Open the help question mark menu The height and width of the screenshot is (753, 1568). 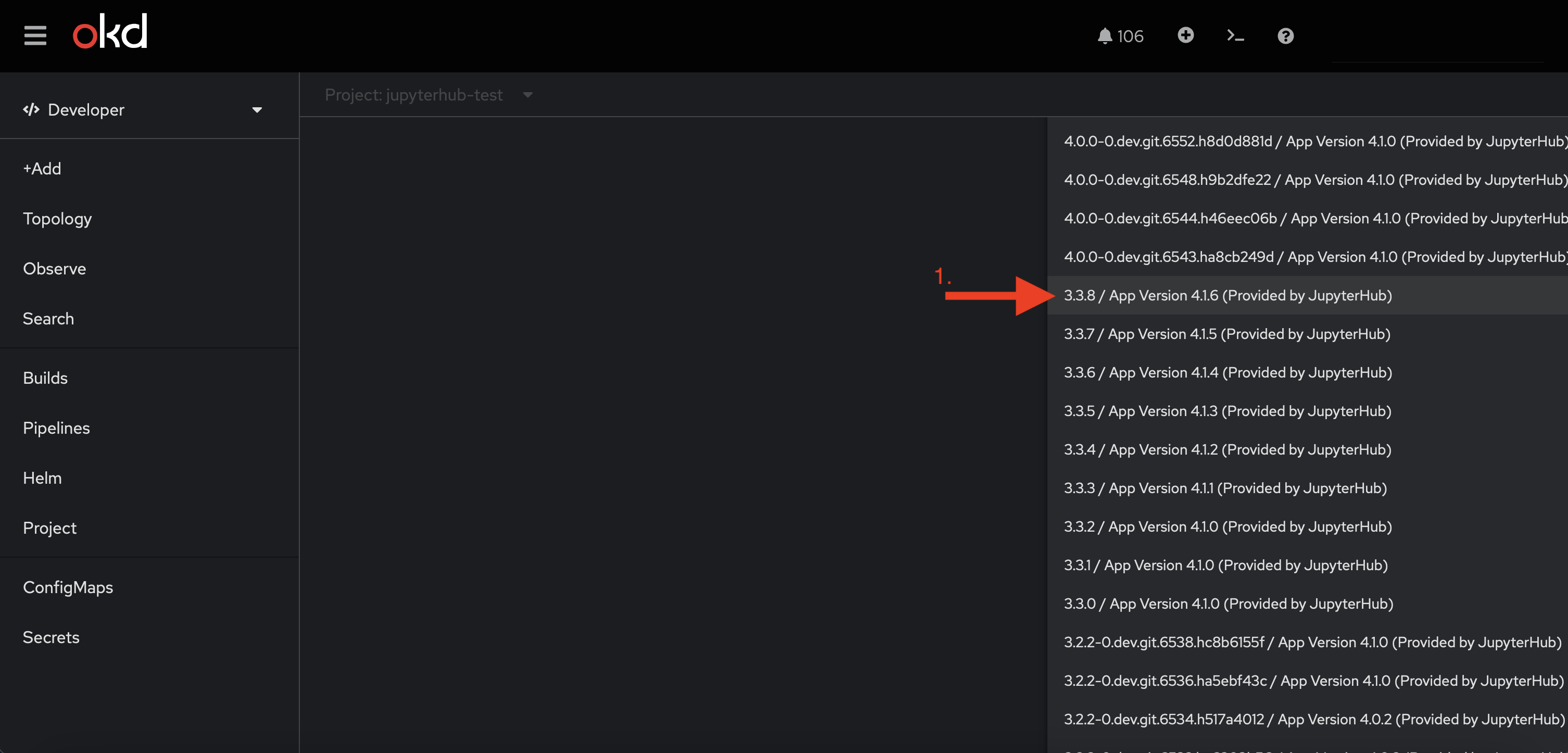point(1285,36)
